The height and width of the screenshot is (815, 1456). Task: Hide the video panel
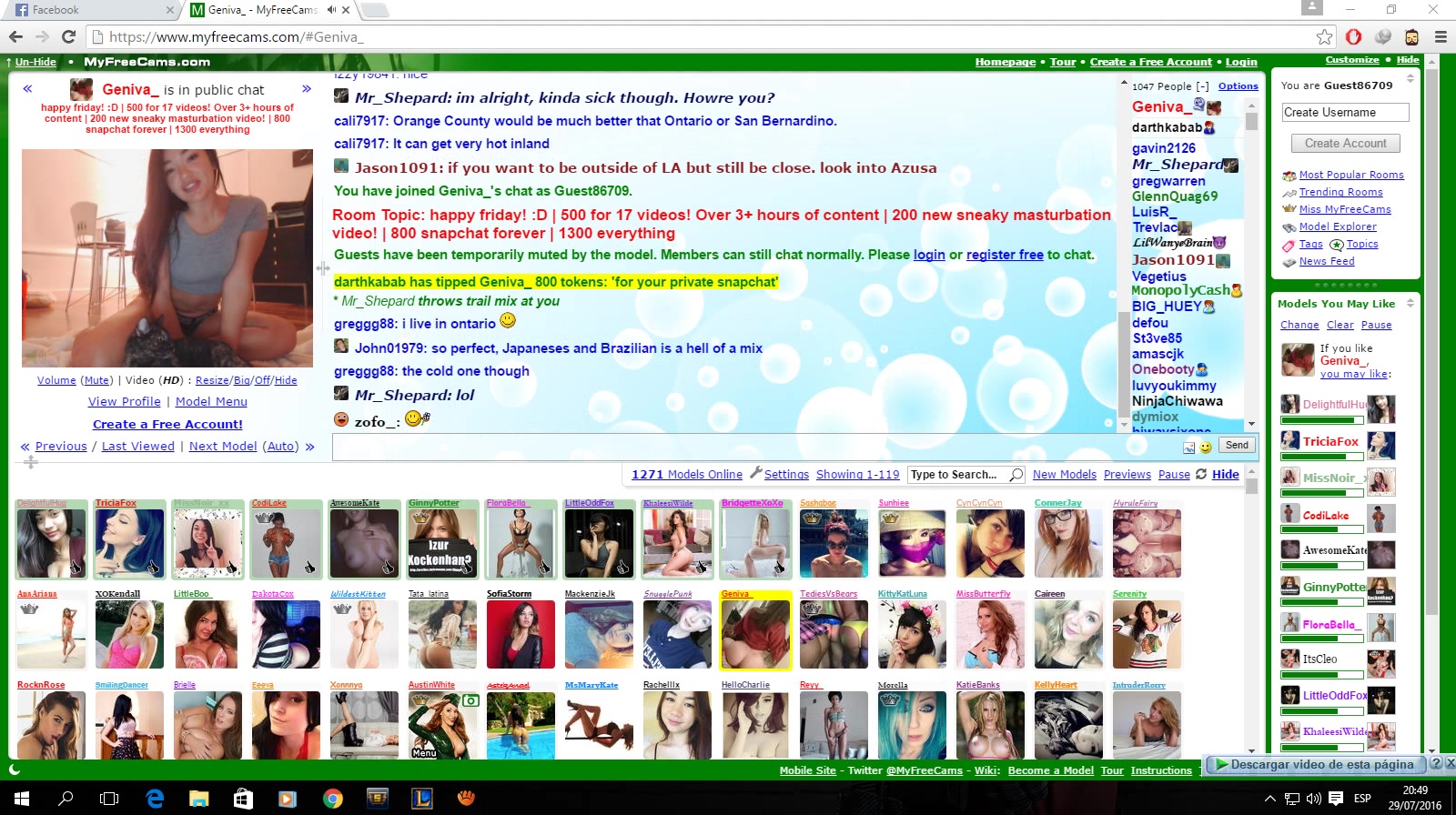point(286,380)
